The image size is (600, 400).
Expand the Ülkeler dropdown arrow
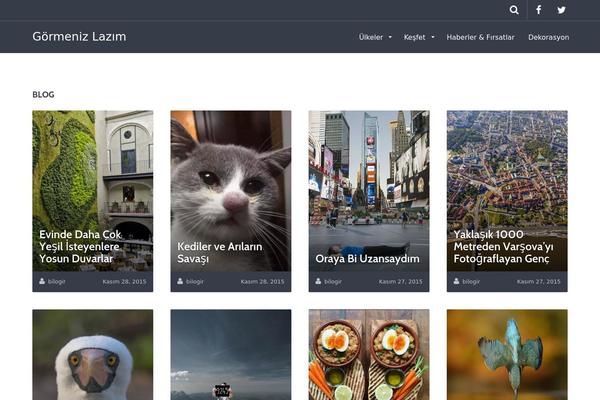pos(390,37)
